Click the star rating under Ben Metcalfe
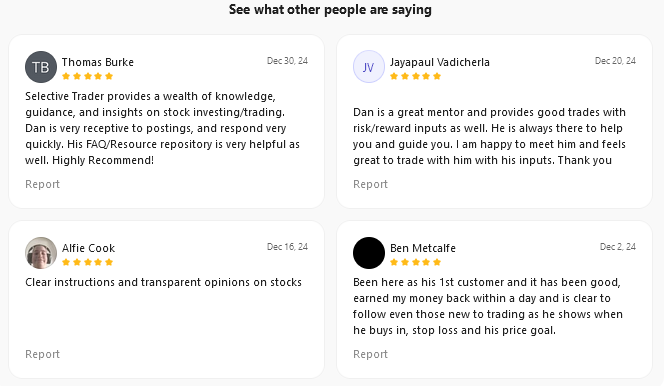This screenshot has width=671, height=386. pos(415,262)
